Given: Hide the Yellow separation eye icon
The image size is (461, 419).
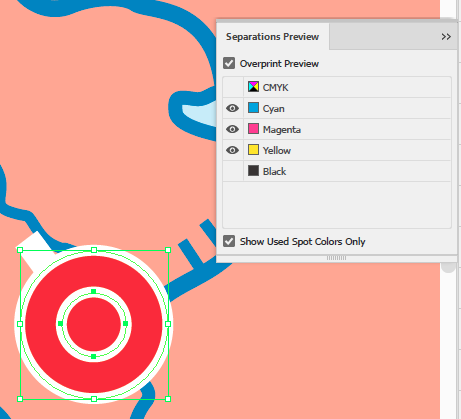Looking at the screenshot, I should click(x=233, y=150).
